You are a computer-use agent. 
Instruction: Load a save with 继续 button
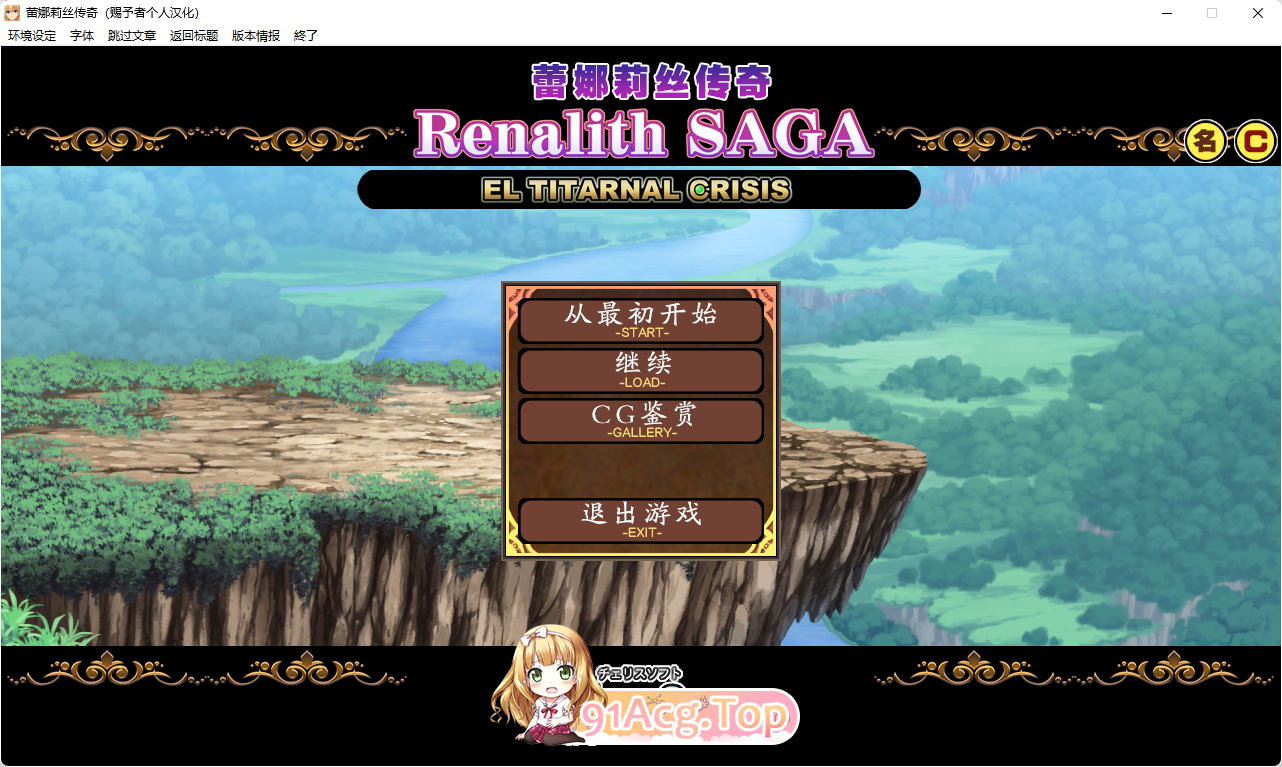point(641,371)
